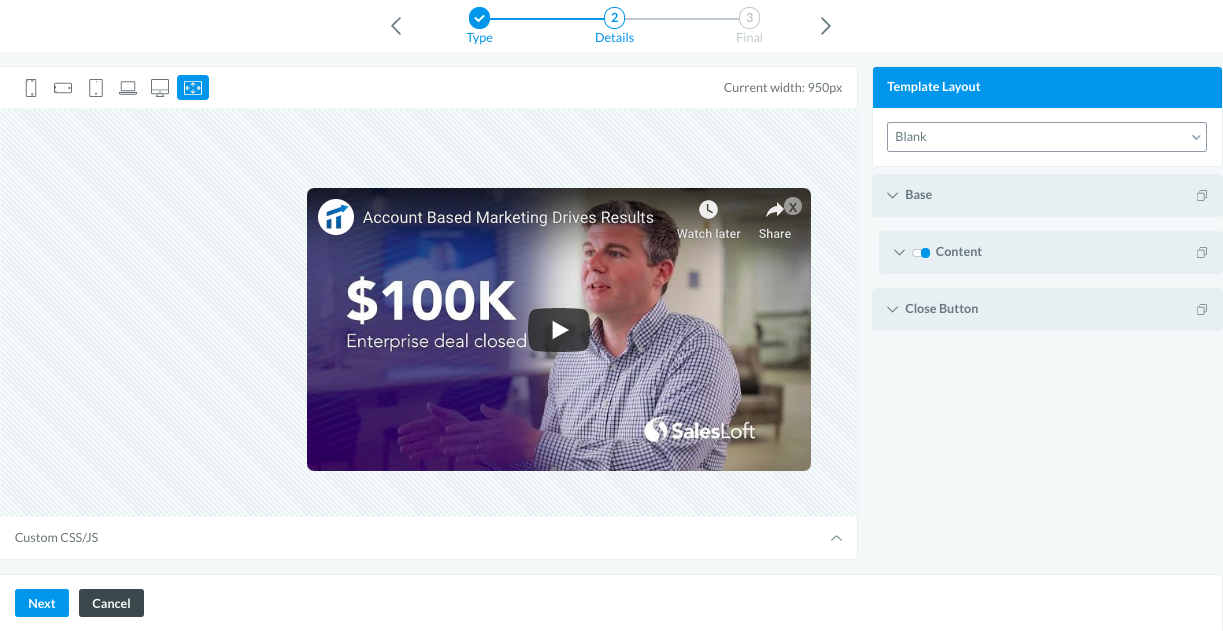Image resolution: width=1223 pixels, height=631 pixels.
Task: Expand the Base section
Action: click(1047, 196)
